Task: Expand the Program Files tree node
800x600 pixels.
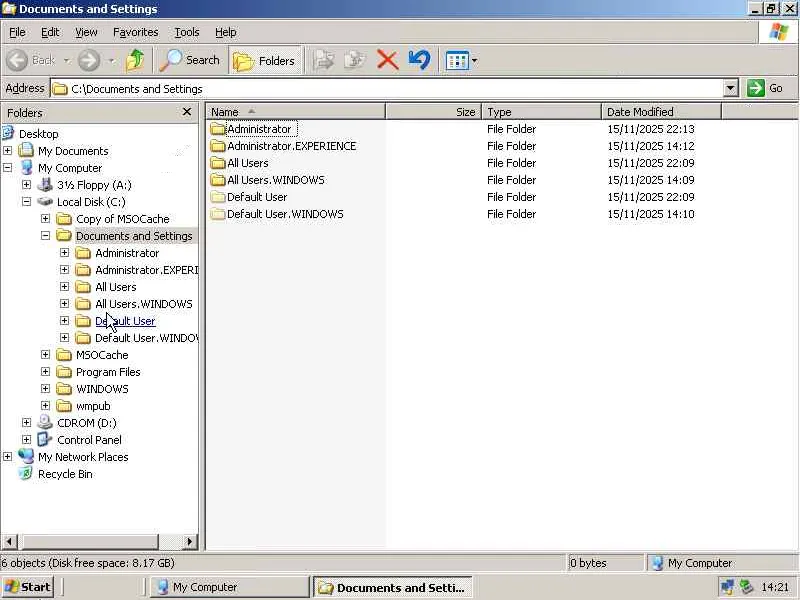Action: tap(45, 371)
